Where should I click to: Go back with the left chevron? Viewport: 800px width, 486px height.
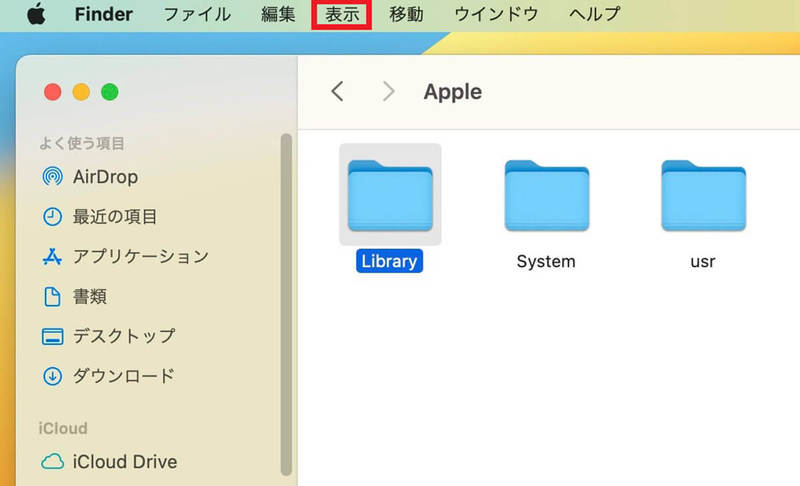click(337, 92)
